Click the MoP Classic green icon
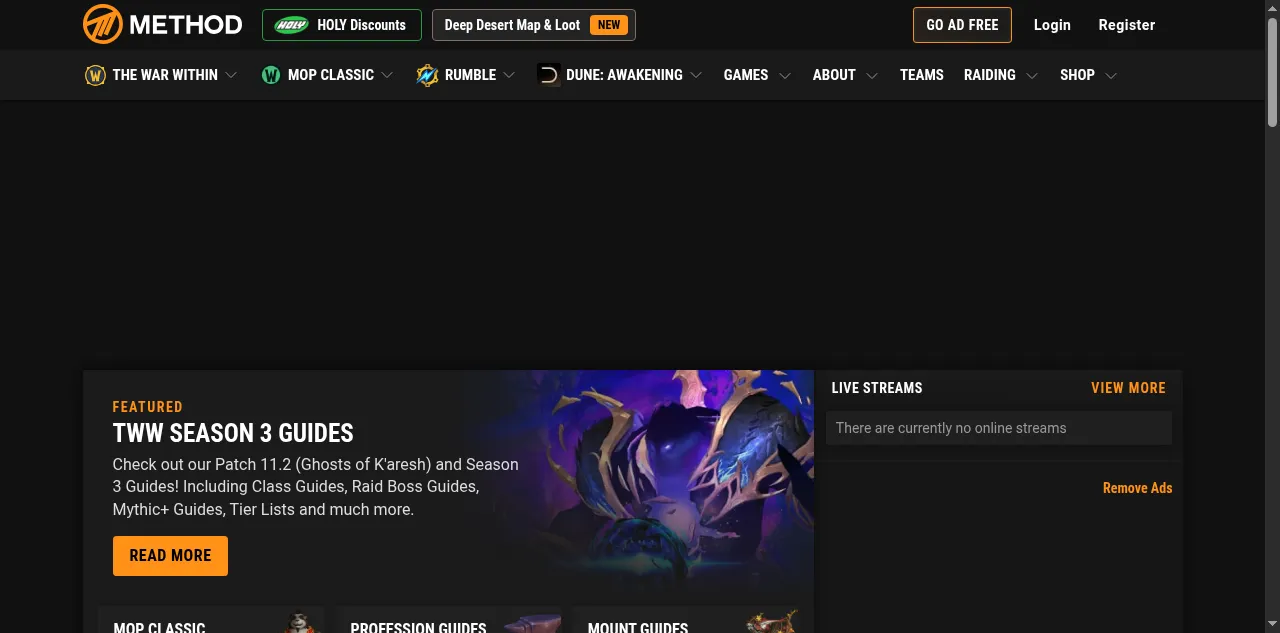Screen dimensions: 1280x633 [x=271, y=75]
